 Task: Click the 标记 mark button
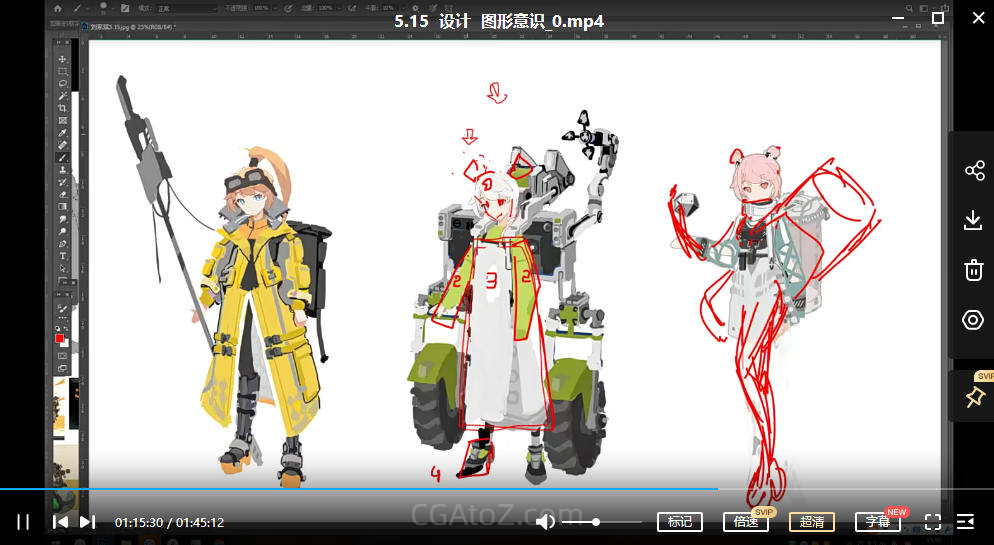pyautogui.click(x=679, y=521)
